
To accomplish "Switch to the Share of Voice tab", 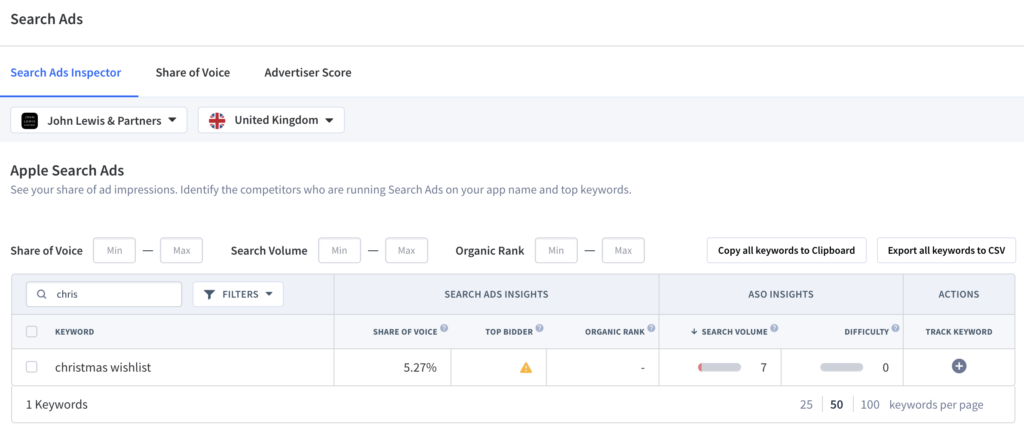I will tap(193, 73).
